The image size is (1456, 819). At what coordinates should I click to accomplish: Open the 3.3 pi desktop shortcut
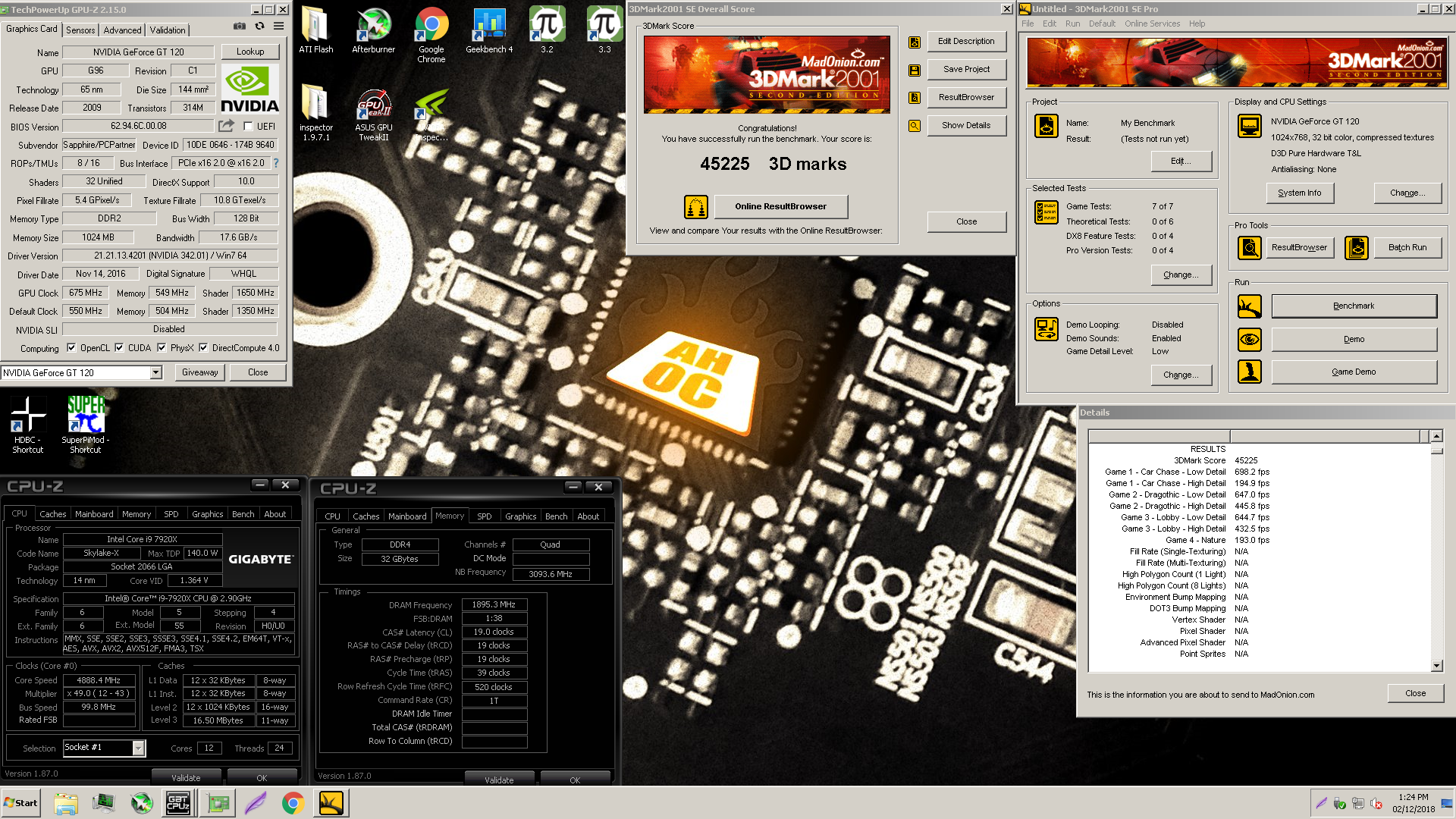tap(604, 31)
